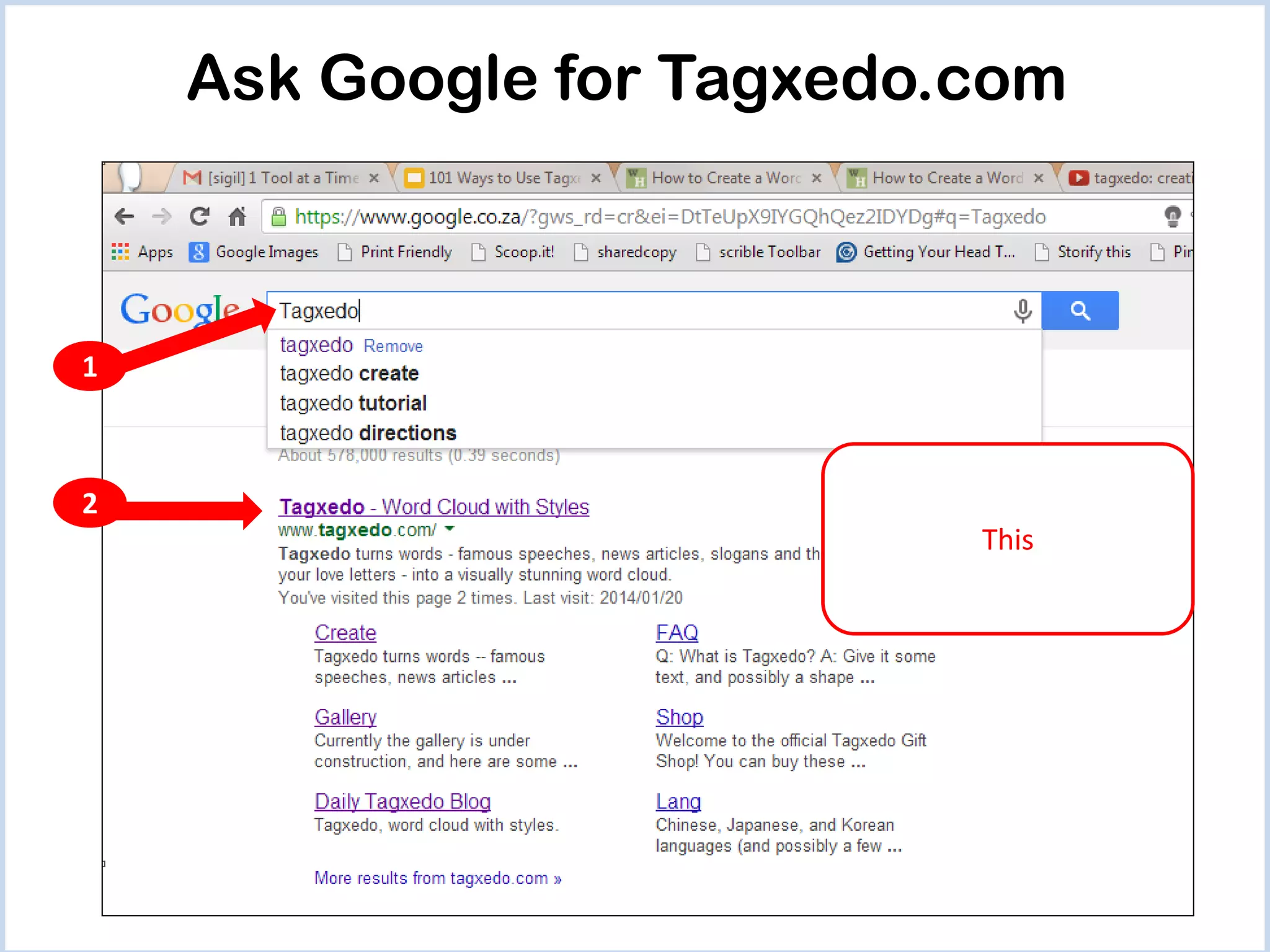Click the Google logo
Screen dimensions: 1270x952
click(180, 311)
